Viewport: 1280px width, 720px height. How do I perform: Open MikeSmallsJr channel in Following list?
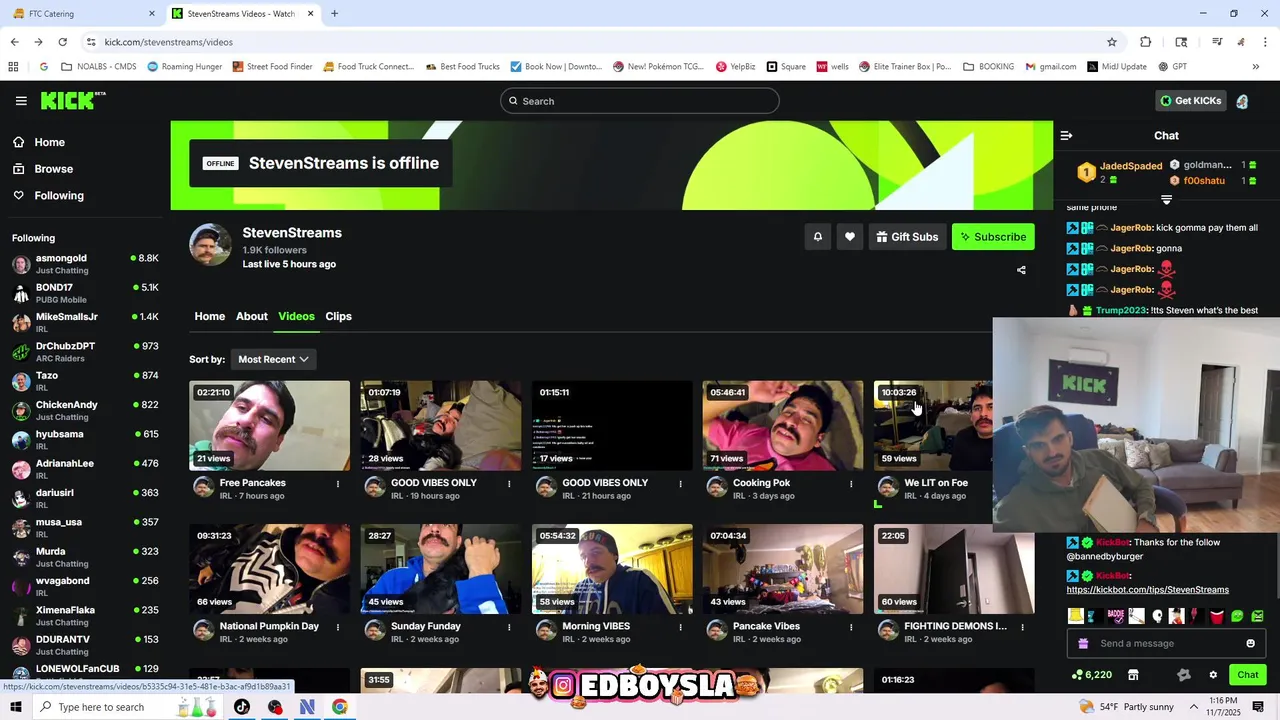click(85, 322)
